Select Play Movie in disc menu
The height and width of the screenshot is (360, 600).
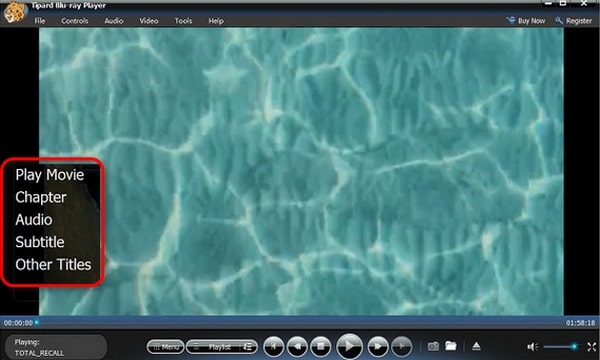tap(50, 175)
